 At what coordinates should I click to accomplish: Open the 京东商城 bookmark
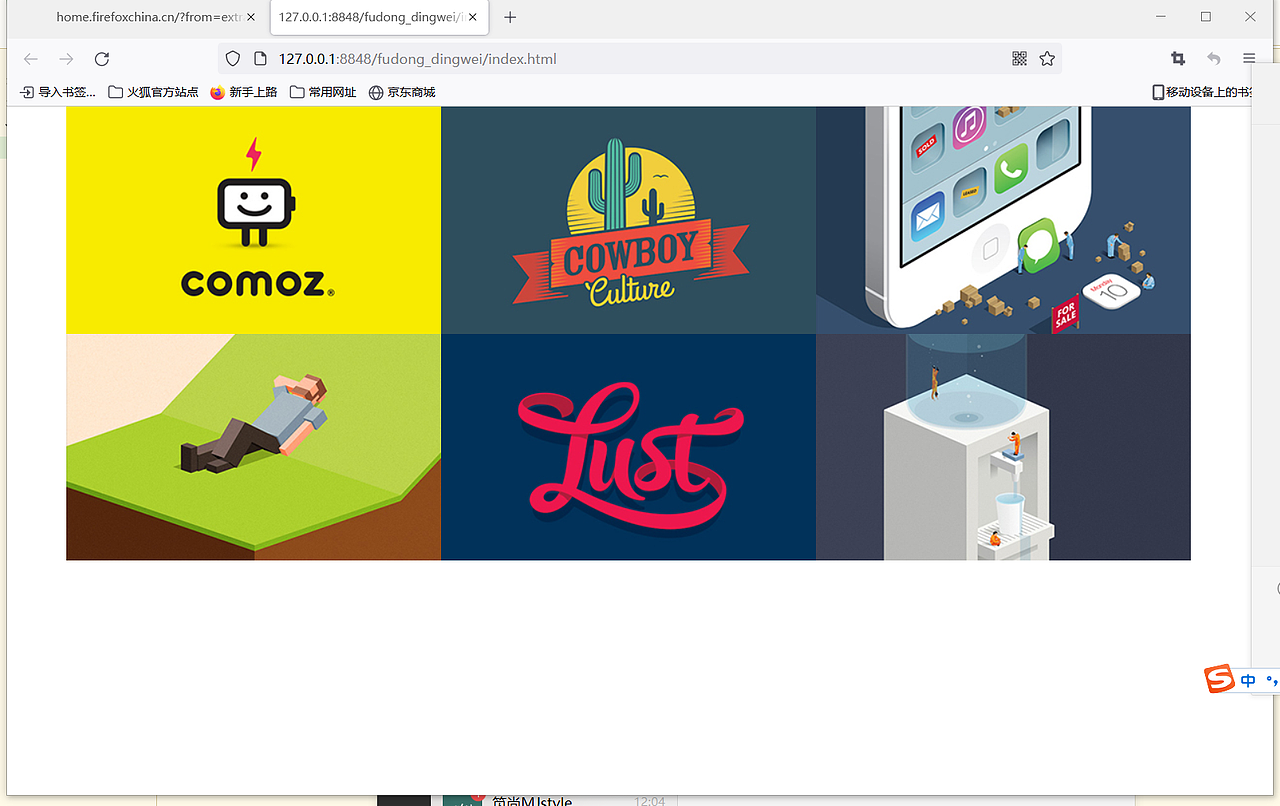click(x=402, y=92)
